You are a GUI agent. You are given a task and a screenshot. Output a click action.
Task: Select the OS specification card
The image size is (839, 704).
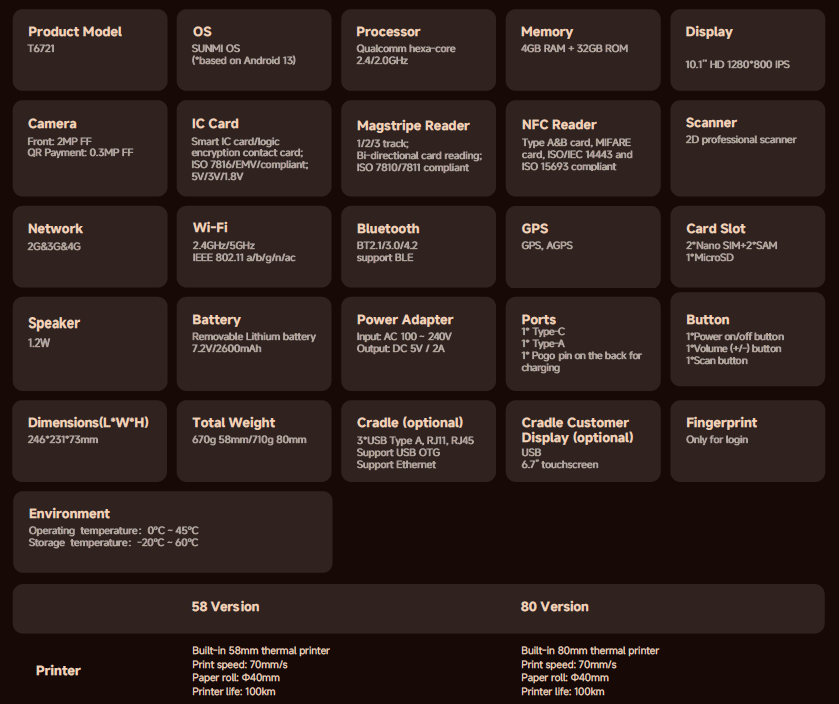(254, 50)
